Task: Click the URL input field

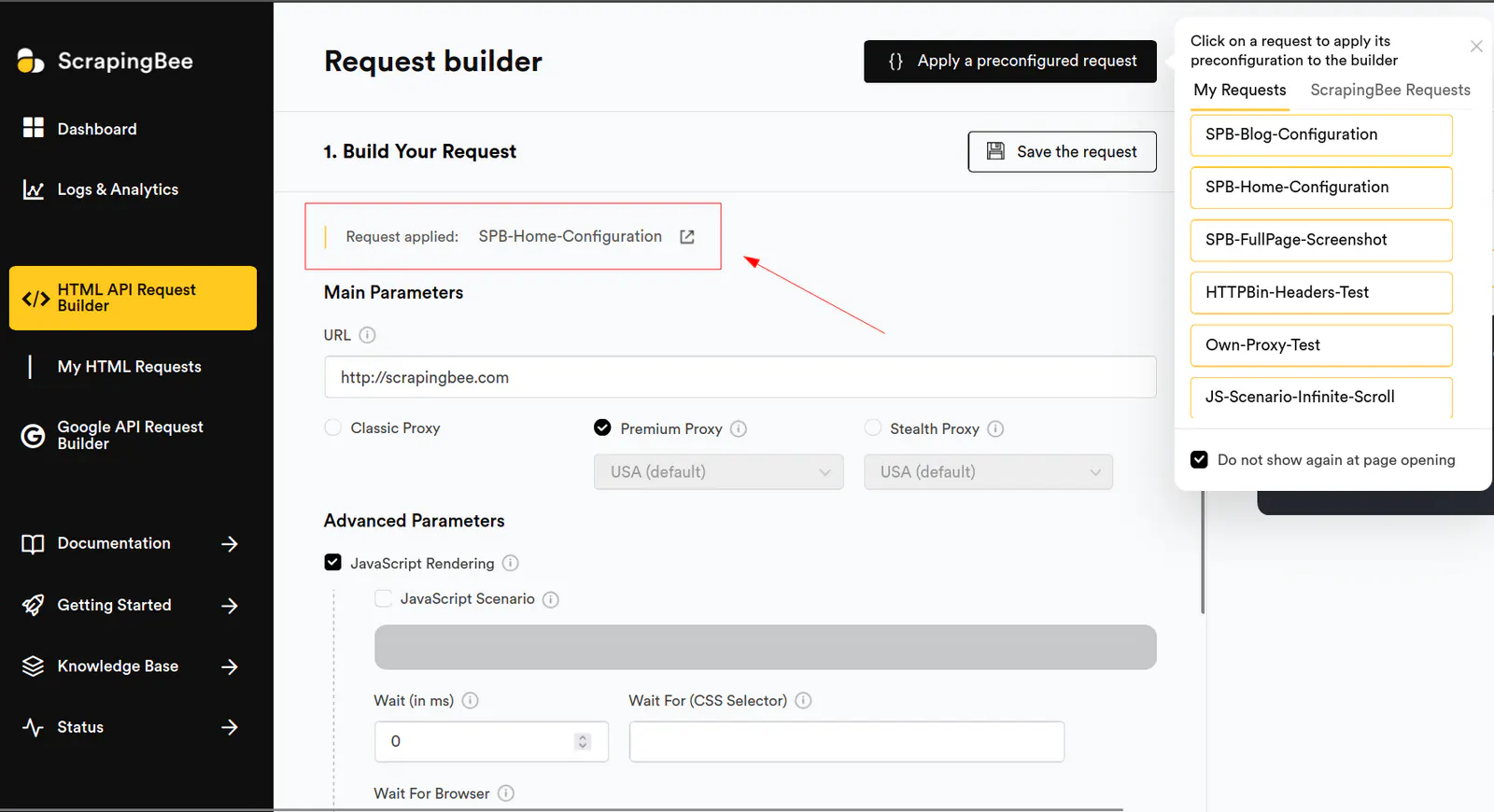Action: [x=740, y=377]
